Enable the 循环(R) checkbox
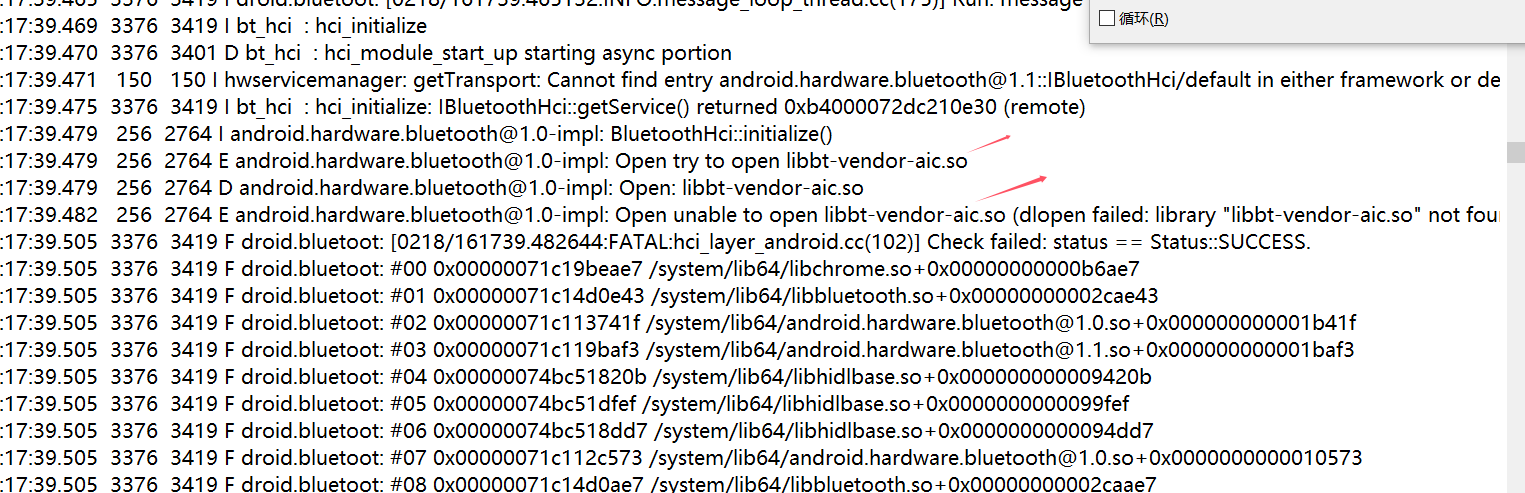Image resolution: width=1525 pixels, height=493 pixels. pos(1107,19)
